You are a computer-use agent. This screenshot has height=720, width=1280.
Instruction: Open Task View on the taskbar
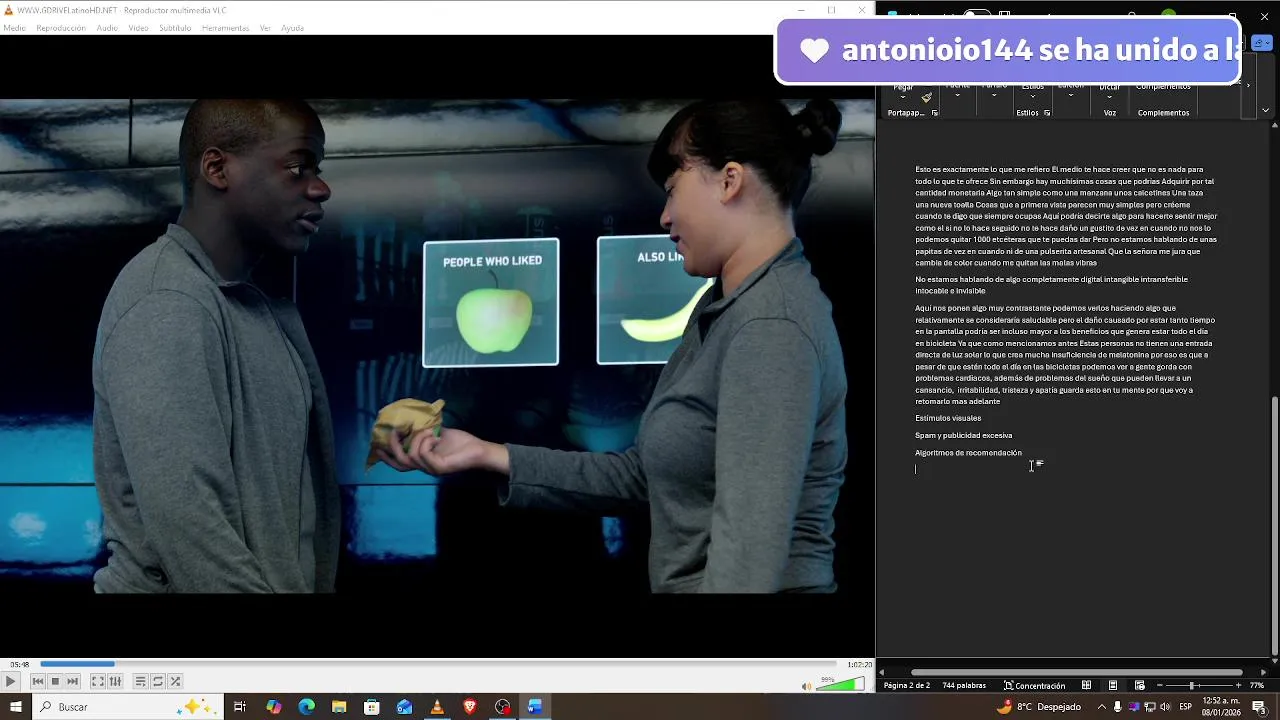coord(240,707)
